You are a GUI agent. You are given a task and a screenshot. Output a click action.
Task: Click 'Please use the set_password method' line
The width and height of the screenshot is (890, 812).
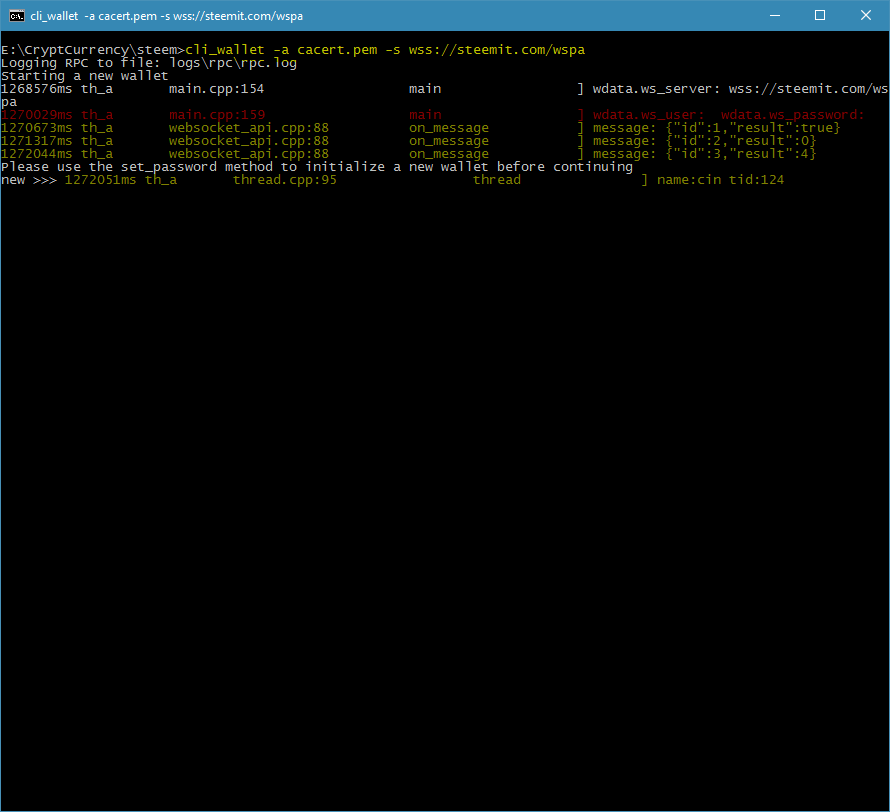tap(317, 167)
